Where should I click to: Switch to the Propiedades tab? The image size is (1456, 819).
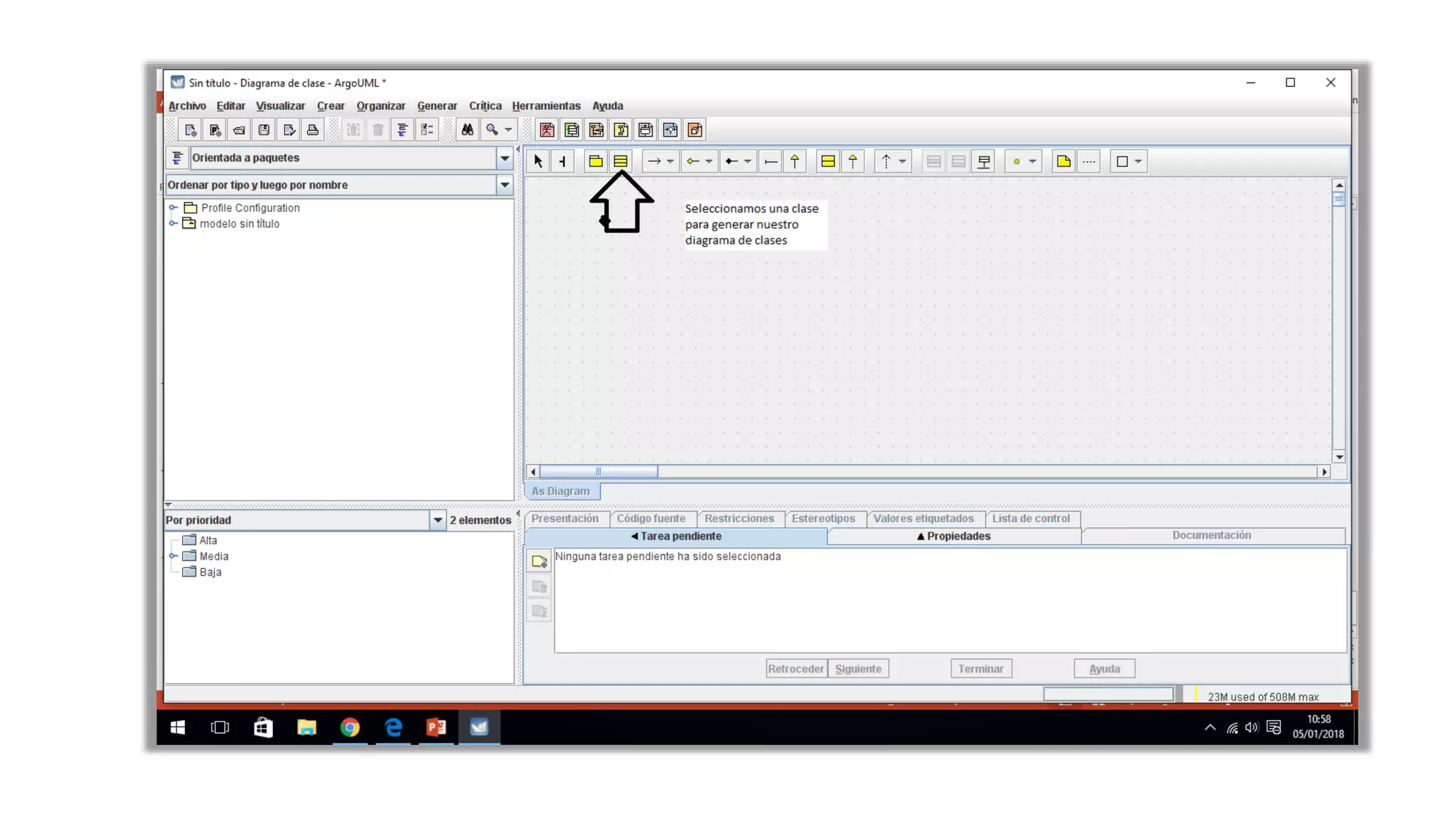coord(953,536)
